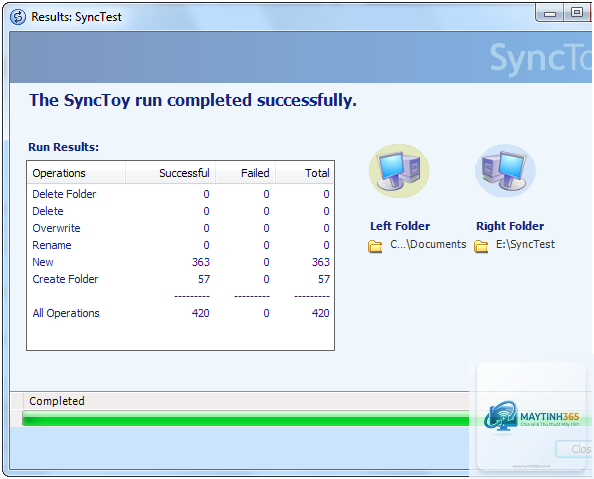Click the Total column header
Image resolution: width=594 pixels, height=479 pixels.
click(x=305, y=173)
